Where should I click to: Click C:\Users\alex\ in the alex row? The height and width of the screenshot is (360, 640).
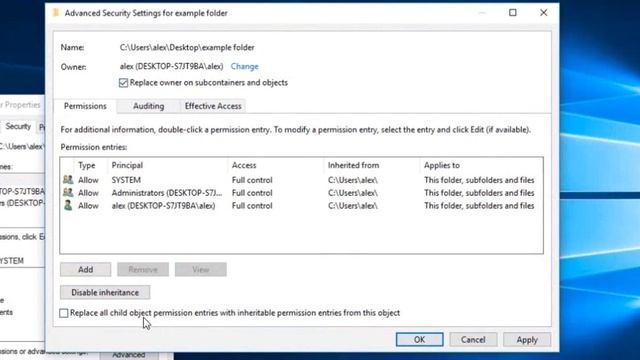click(353, 206)
